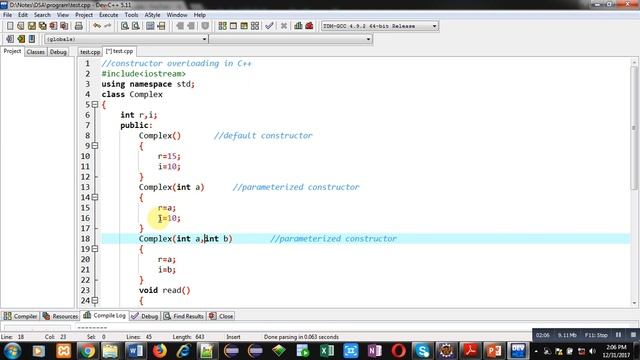Click the pause icon on recorder overlay
Viewport: 640px width, 360px height.
point(618,335)
